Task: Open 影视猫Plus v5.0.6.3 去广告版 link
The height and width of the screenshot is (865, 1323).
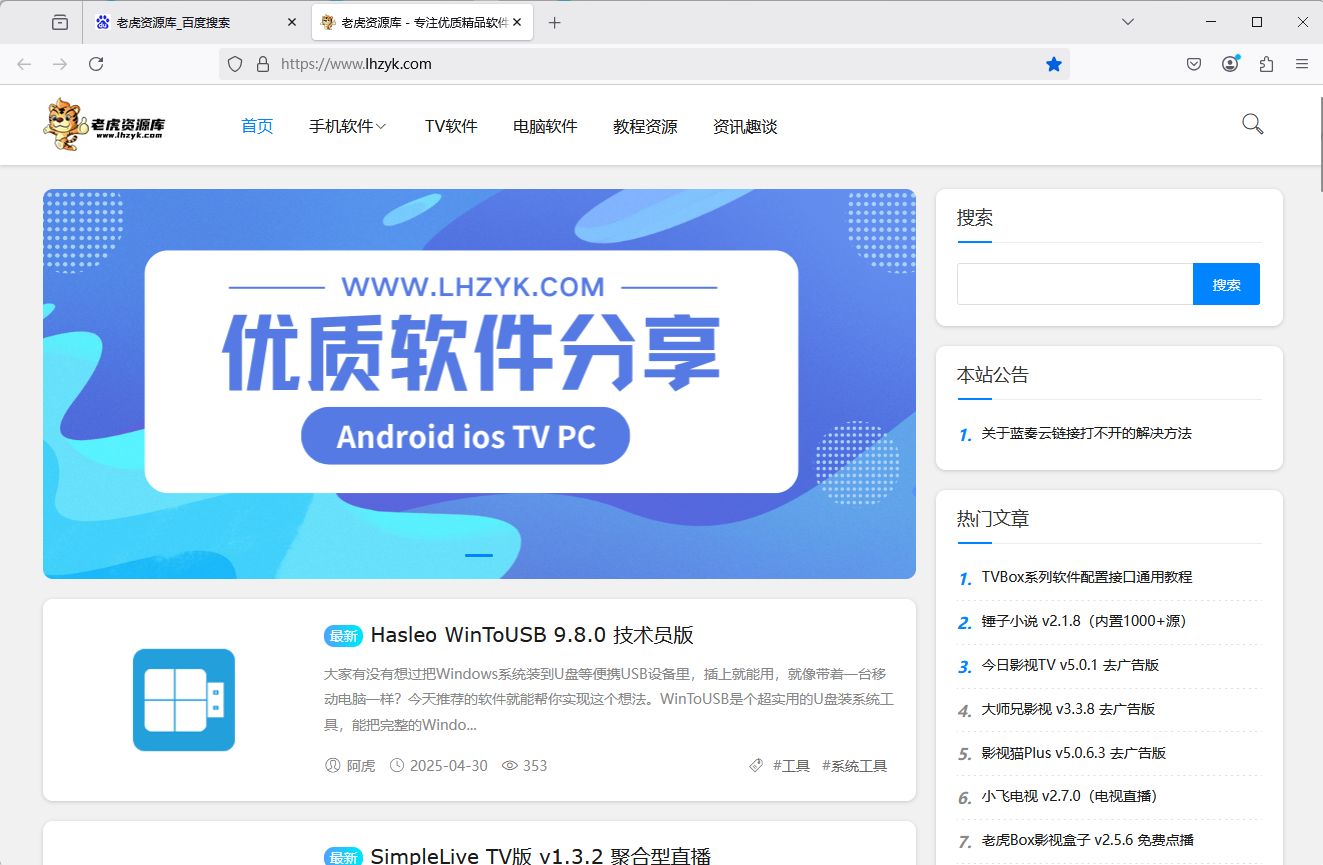Action: point(1073,753)
